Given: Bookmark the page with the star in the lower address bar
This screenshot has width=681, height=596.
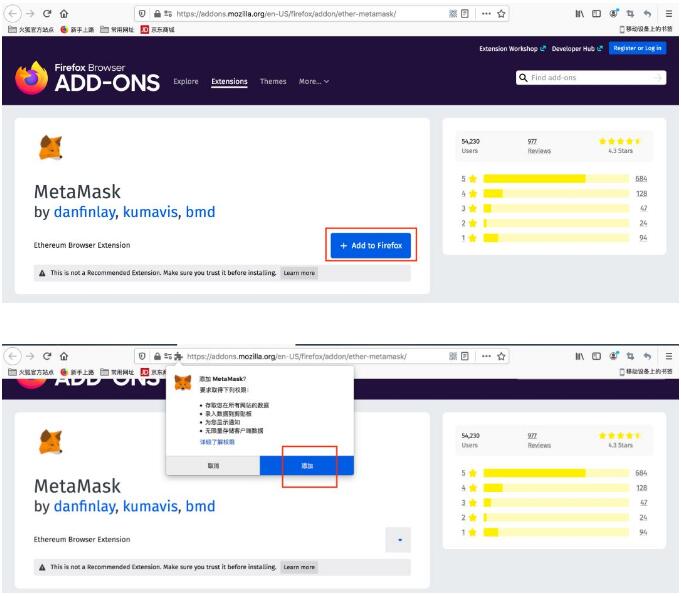Looking at the screenshot, I should tap(501, 356).
